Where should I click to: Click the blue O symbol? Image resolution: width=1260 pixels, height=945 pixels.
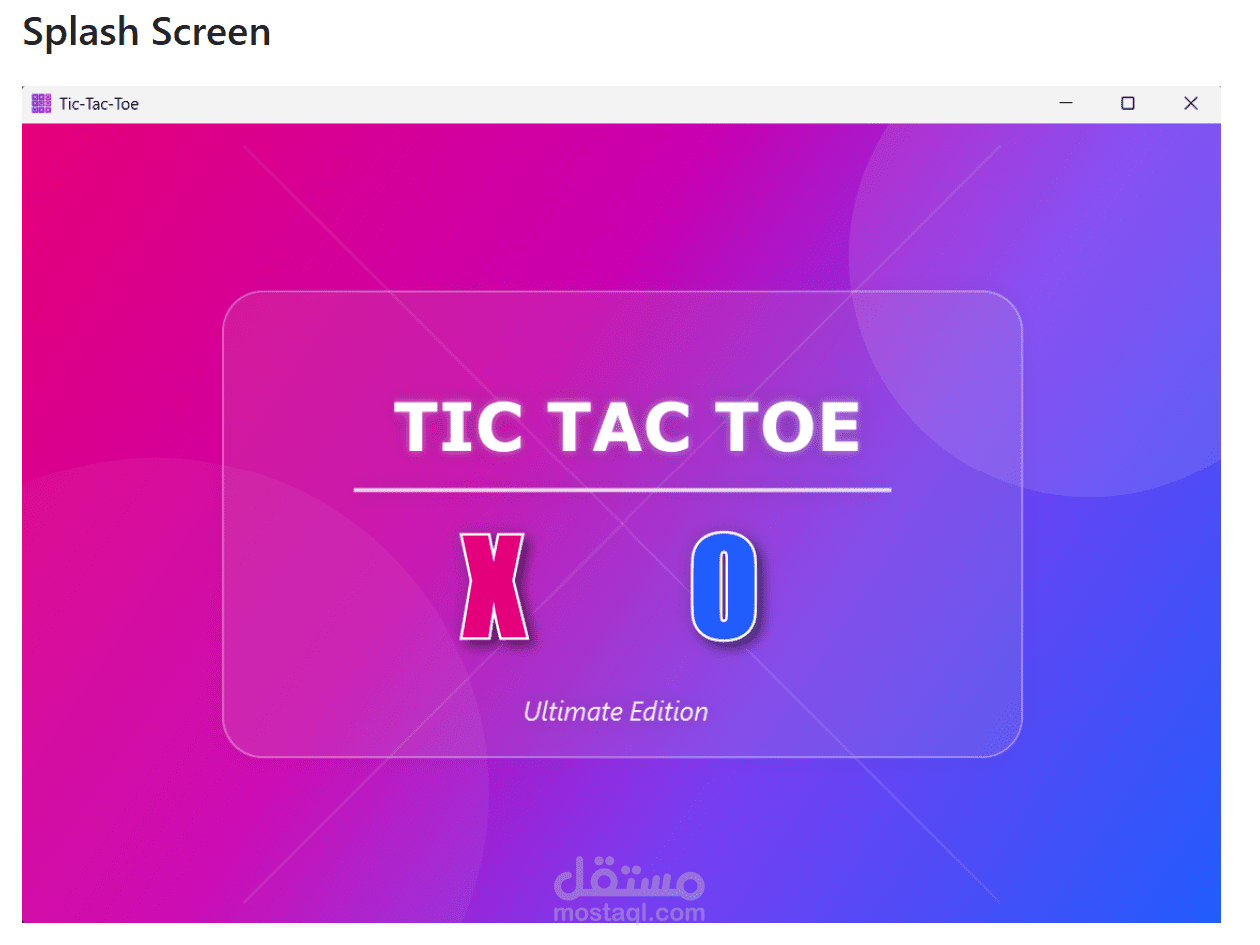click(x=724, y=587)
